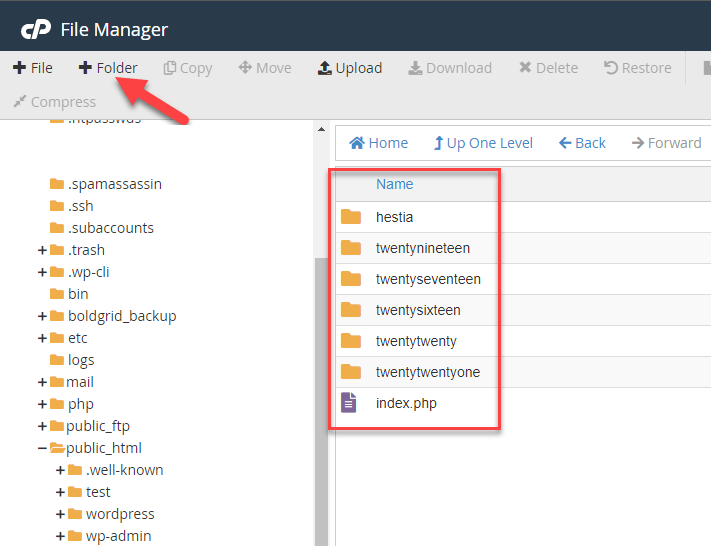Expand the .wp-cli tree node

click(42, 272)
